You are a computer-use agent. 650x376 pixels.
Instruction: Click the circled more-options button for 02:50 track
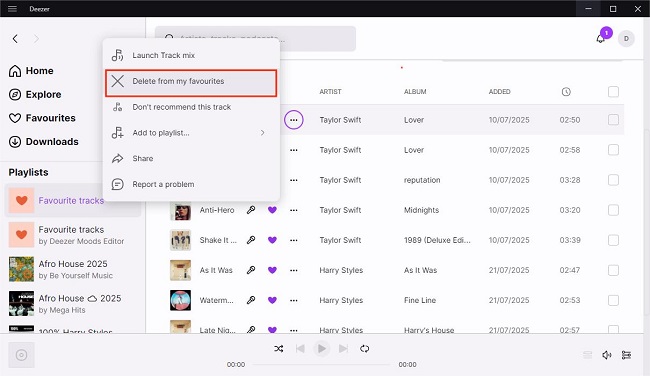(293, 120)
